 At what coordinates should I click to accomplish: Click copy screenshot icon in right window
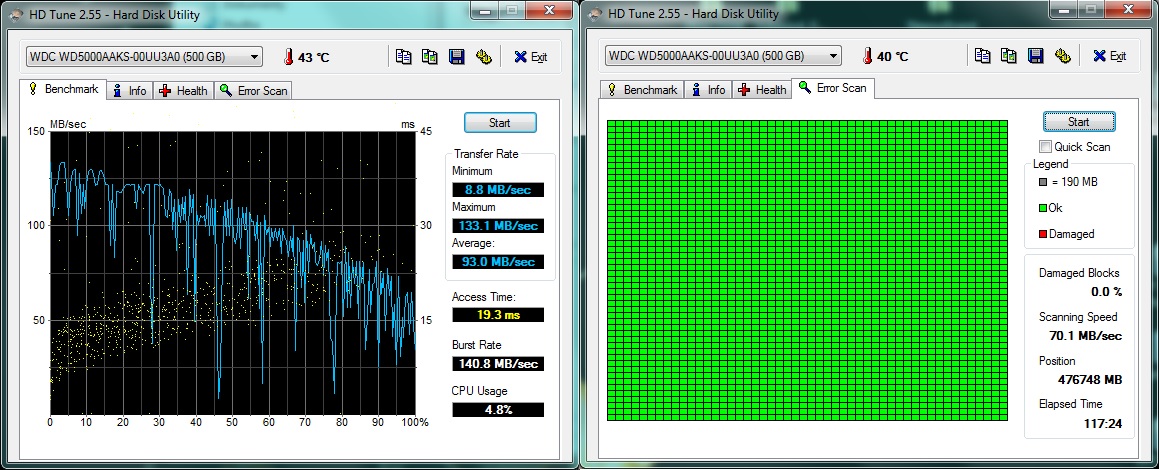(1009, 56)
